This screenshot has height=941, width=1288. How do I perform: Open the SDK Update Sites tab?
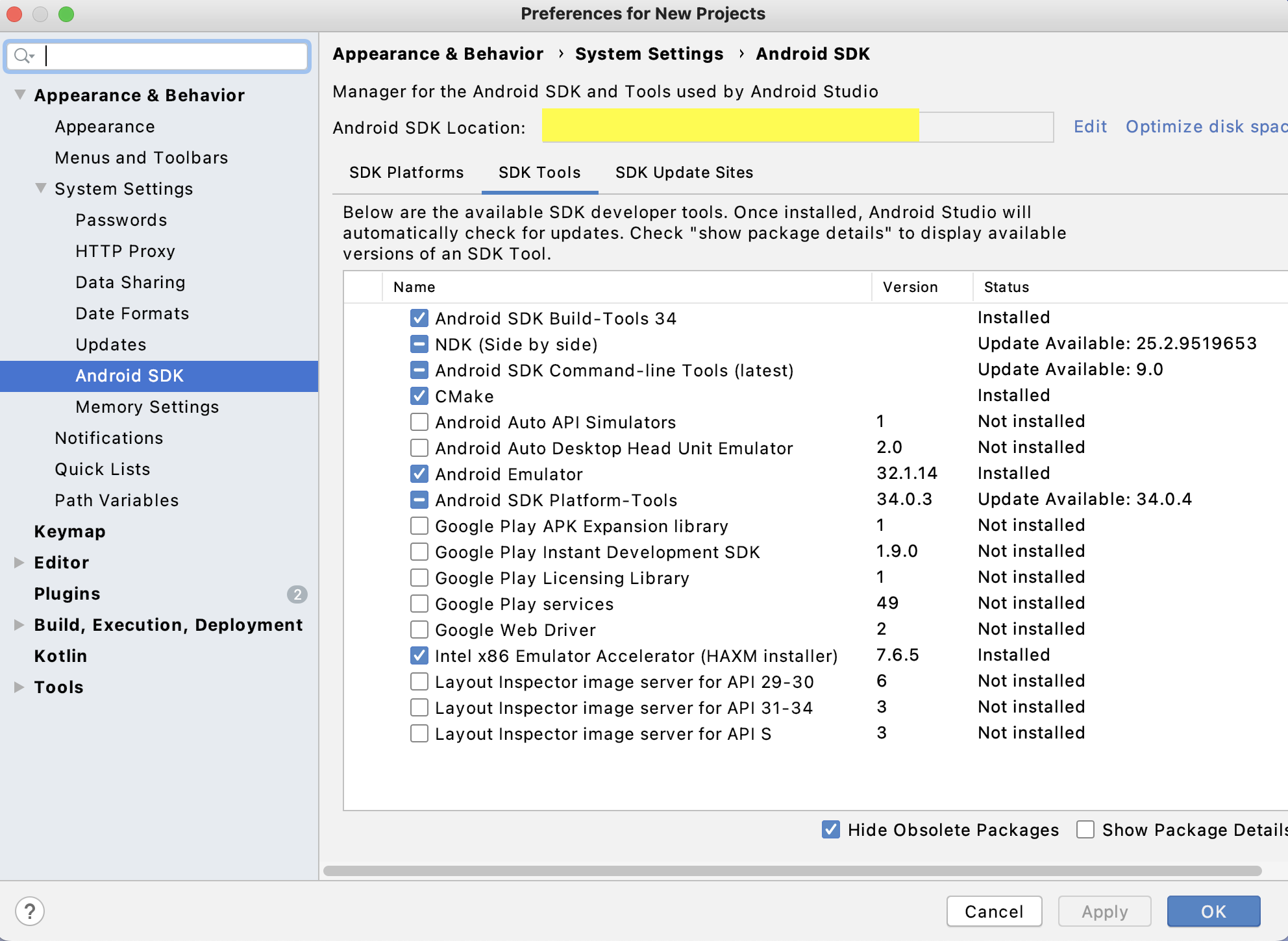(x=684, y=173)
